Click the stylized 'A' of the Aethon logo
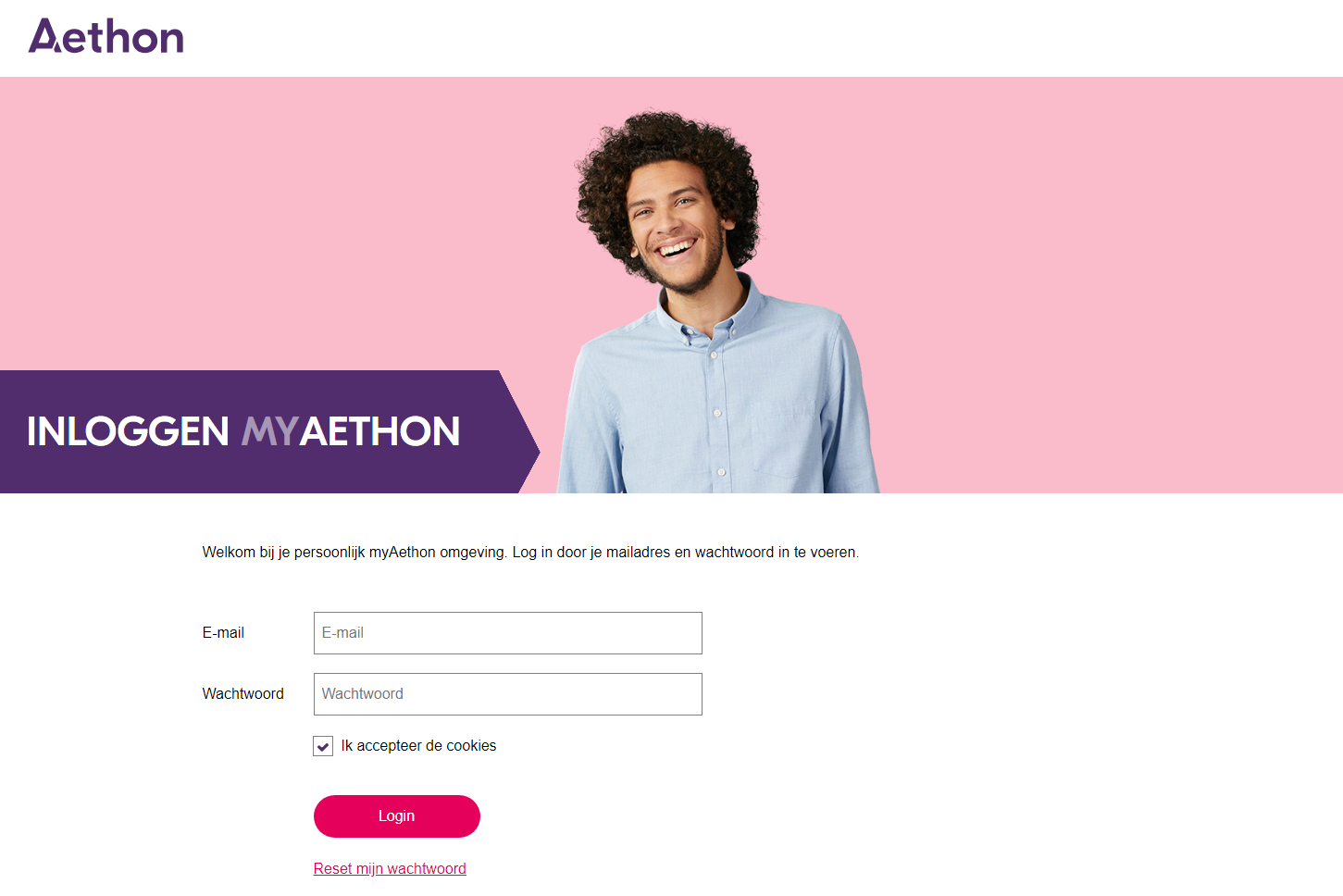Image resolution: width=1343 pixels, height=896 pixels. click(44, 36)
